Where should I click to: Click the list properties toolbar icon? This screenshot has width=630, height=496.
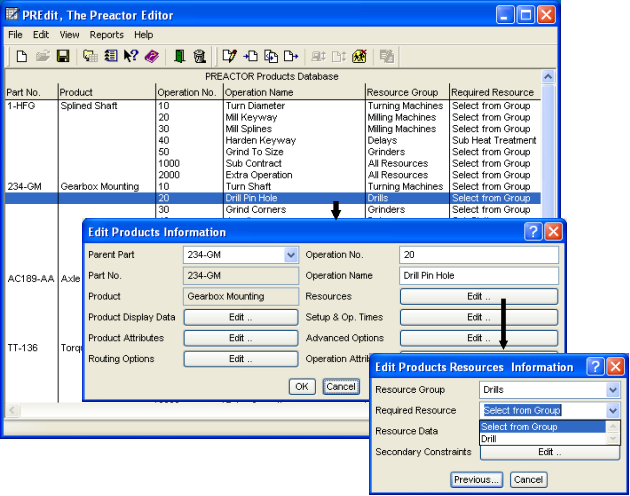(110, 56)
